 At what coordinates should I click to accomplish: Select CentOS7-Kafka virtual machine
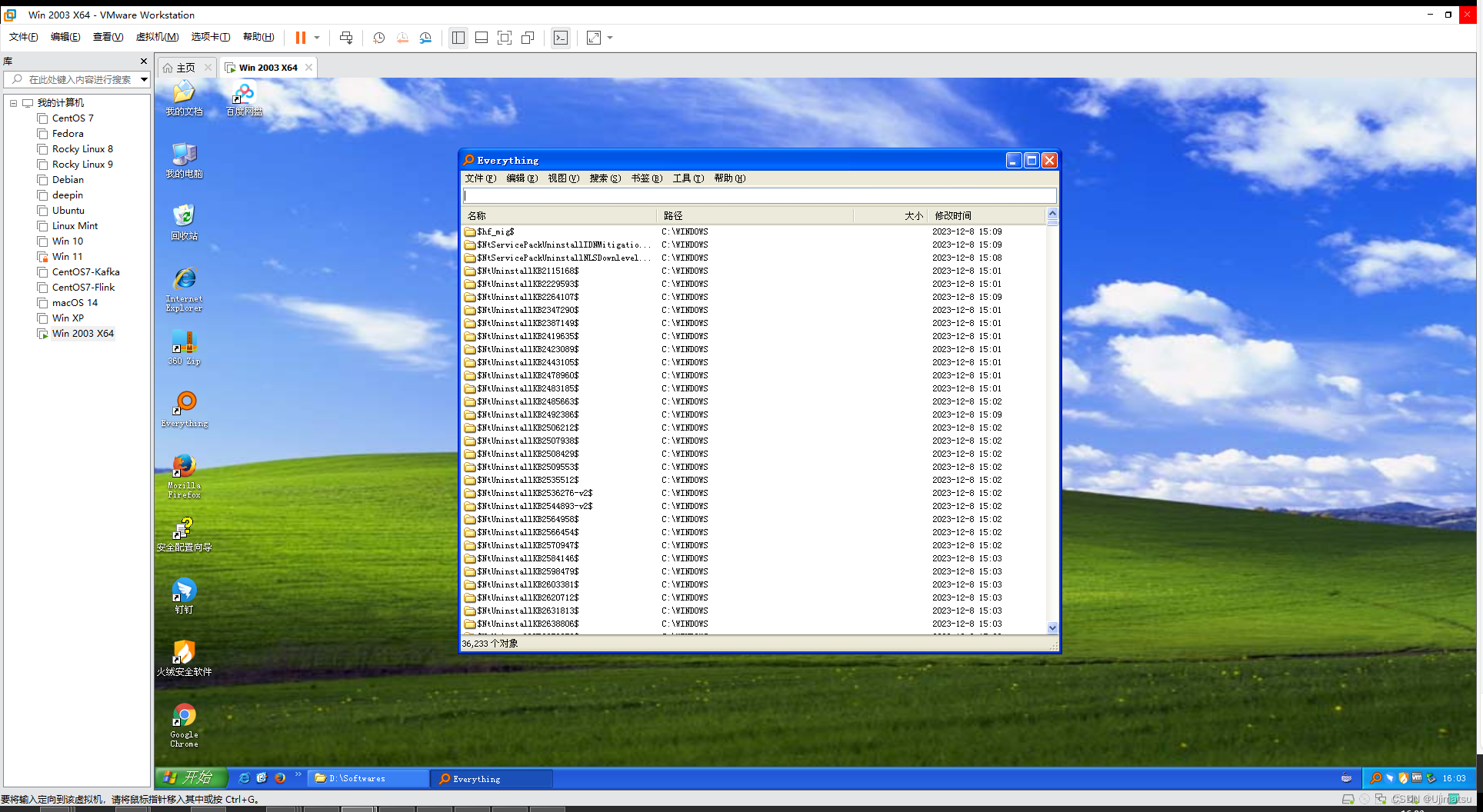point(85,272)
